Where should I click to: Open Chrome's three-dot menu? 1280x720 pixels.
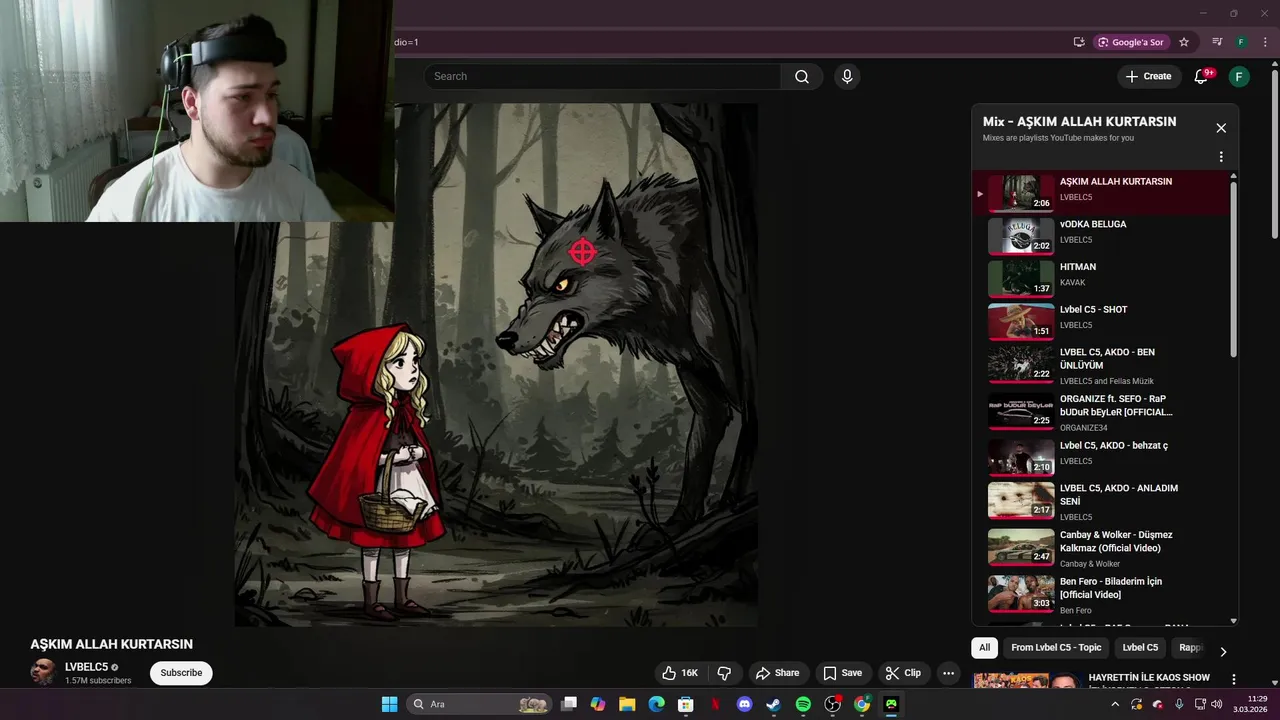pyautogui.click(x=1265, y=42)
